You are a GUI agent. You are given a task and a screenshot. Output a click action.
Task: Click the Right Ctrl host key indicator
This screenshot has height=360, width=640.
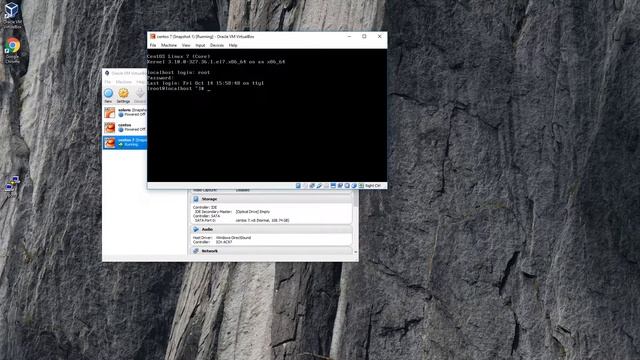click(x=373, y=186)
